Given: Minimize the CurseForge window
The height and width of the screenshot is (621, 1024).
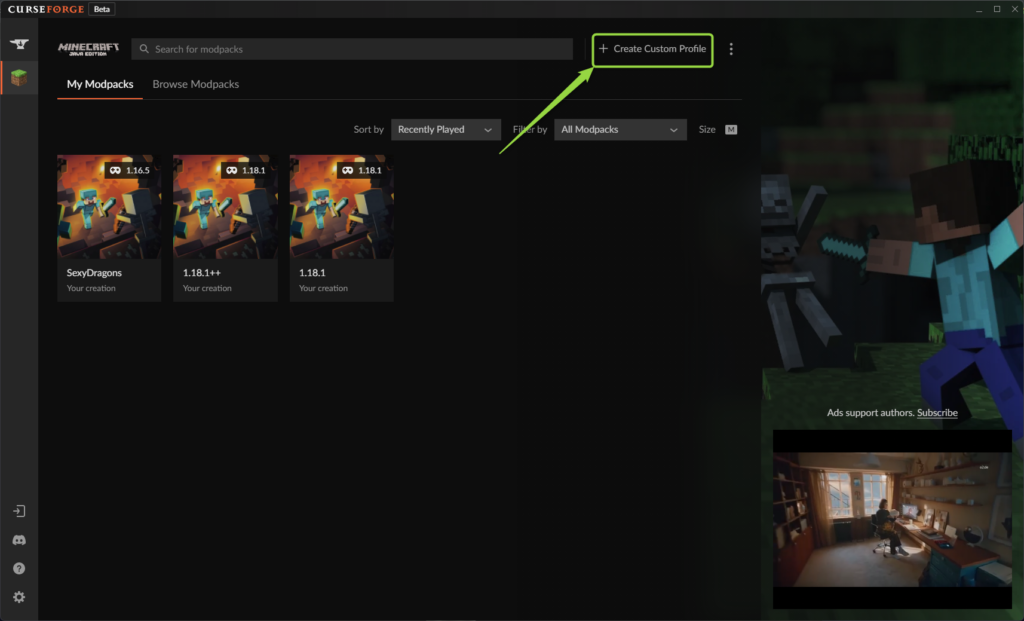Looking at the screenshot, I should [979, 9].
